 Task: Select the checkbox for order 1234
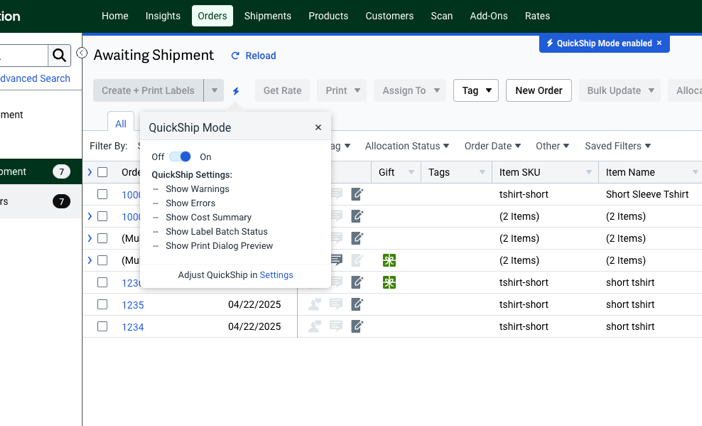tap(103, 326)
